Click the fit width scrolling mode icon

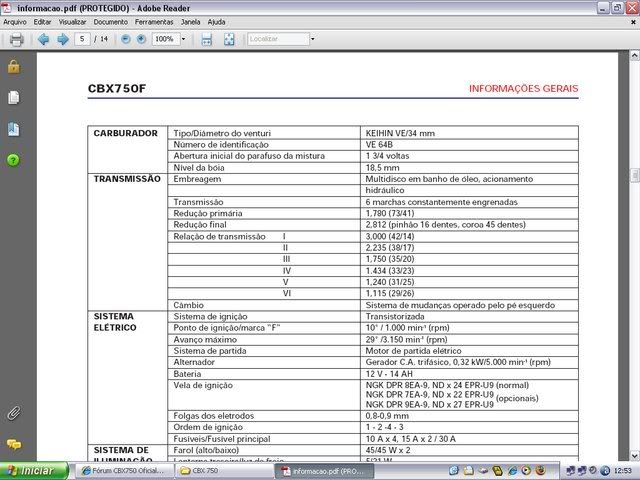[x=207, y=39]
